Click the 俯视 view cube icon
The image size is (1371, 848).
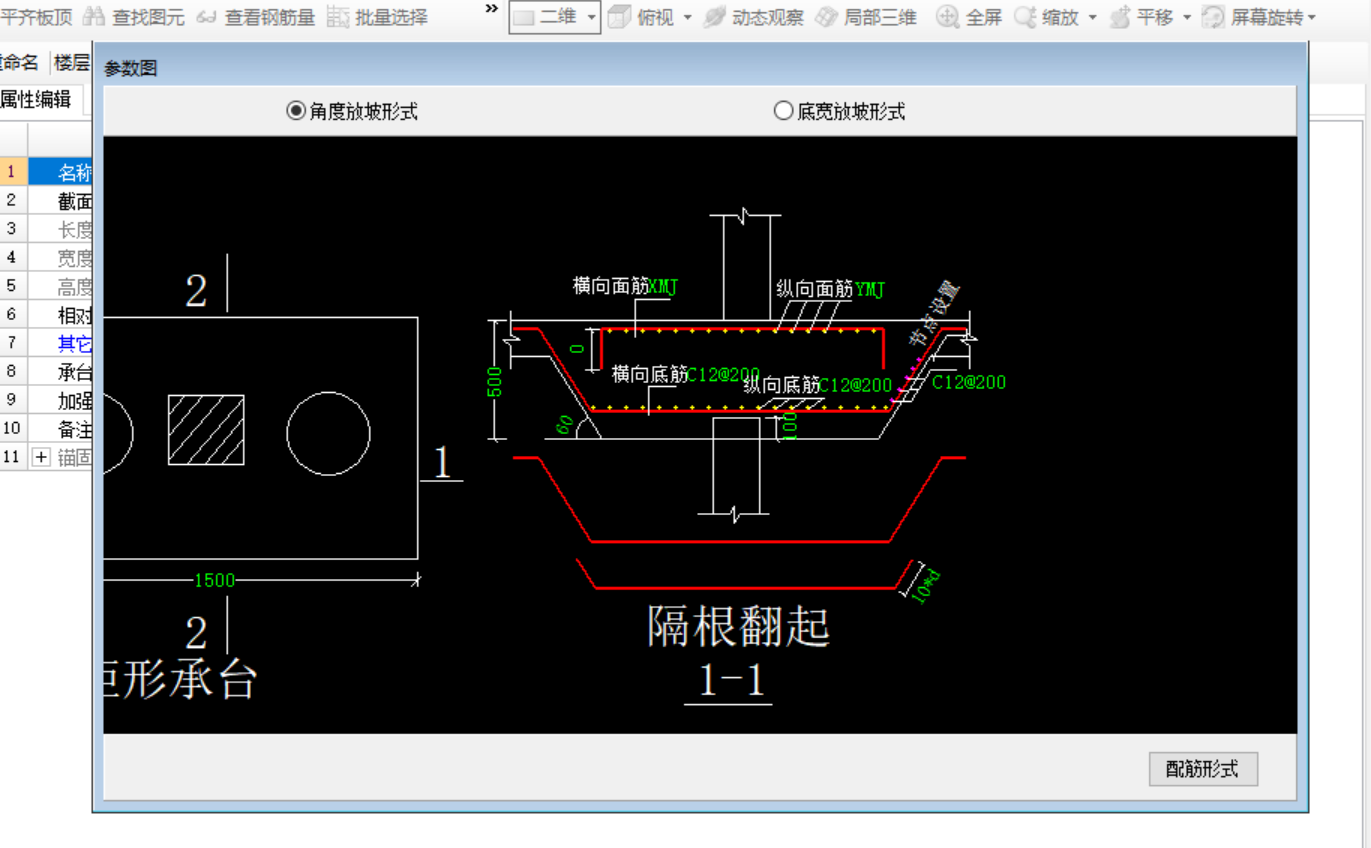620,17
